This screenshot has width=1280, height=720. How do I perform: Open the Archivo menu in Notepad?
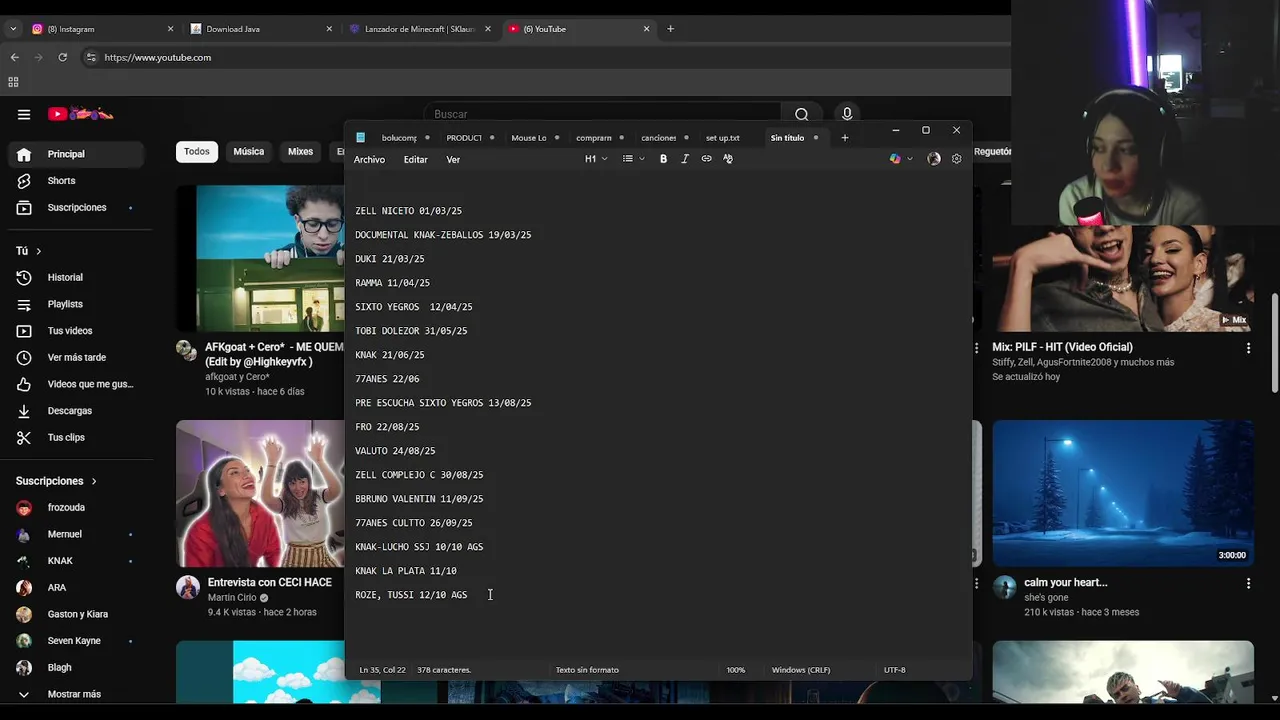pyautogui.click(x=369, y=160)
